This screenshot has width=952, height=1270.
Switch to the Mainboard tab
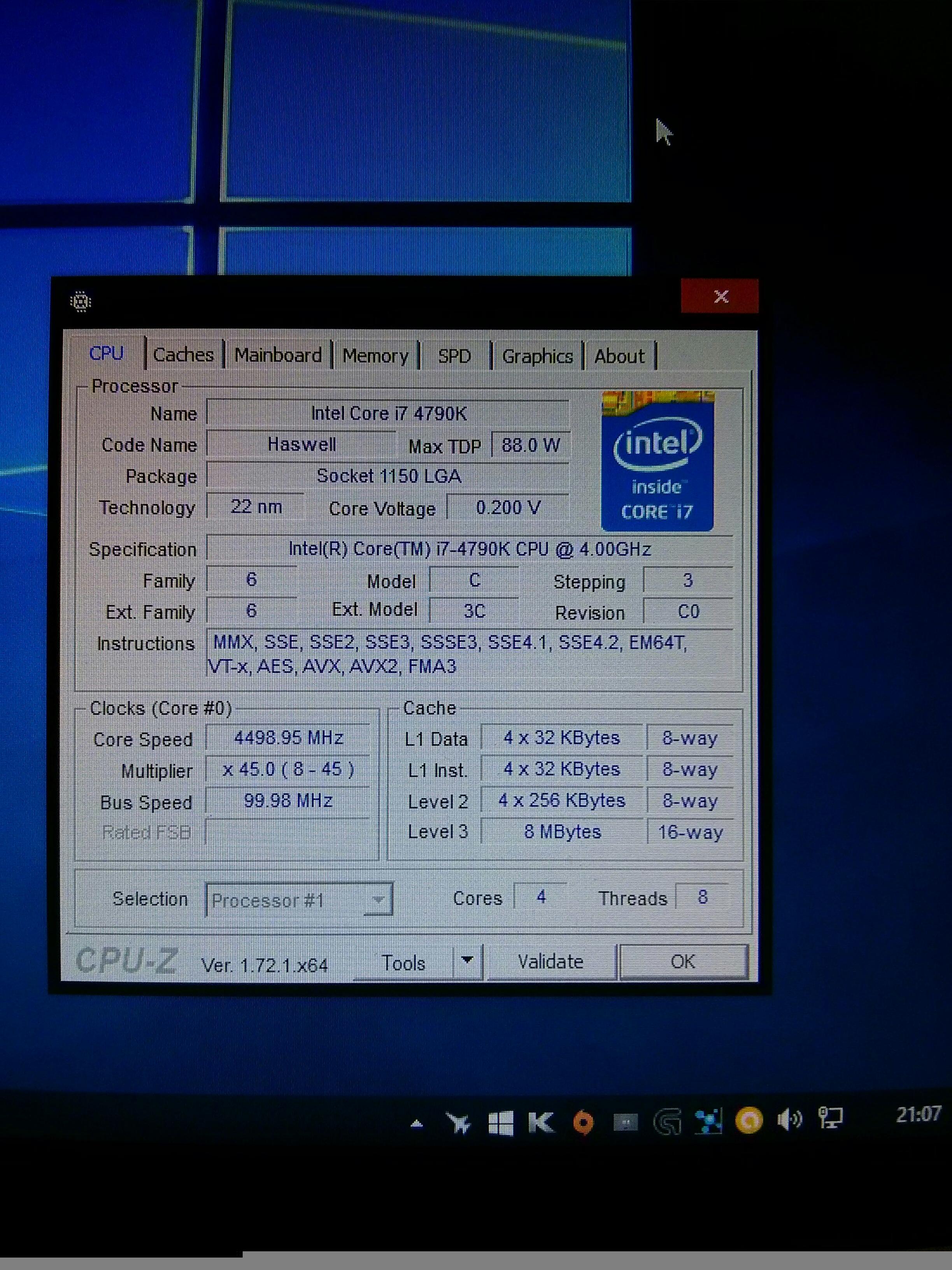tap(278, 355)
